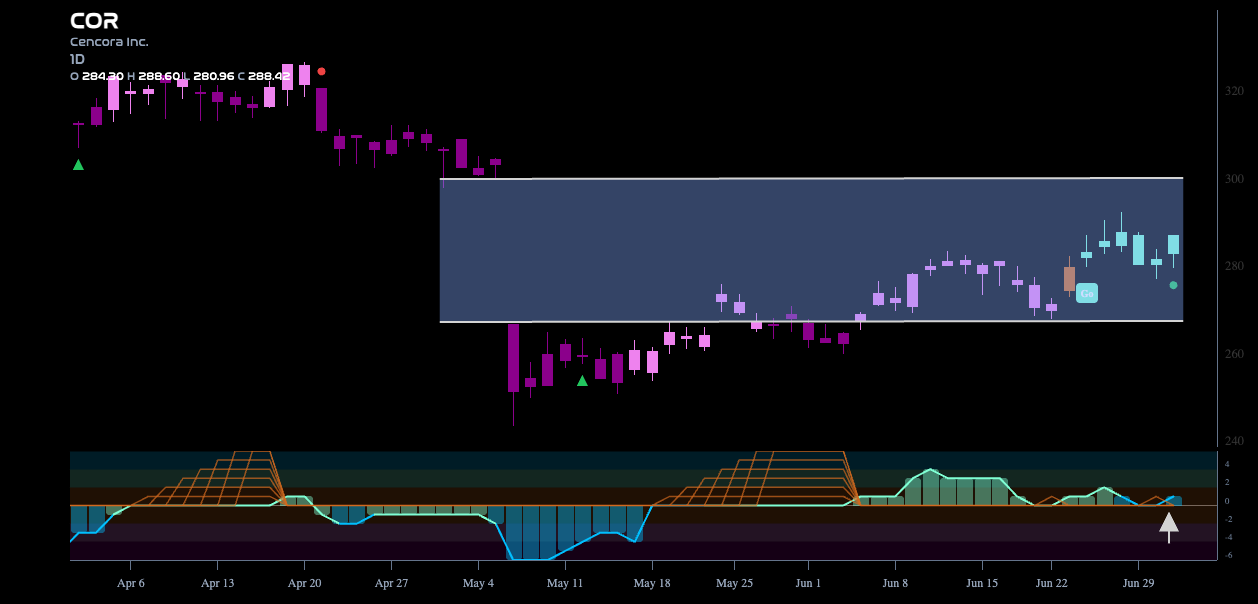Click the 320 price axis label
The height and width of the screenshot is (604, 1258).
click(1234, 91)
